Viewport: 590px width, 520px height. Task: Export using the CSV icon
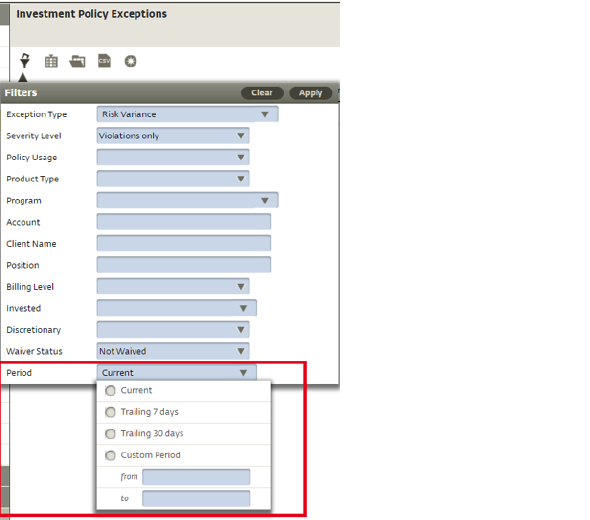coord(104,61)
